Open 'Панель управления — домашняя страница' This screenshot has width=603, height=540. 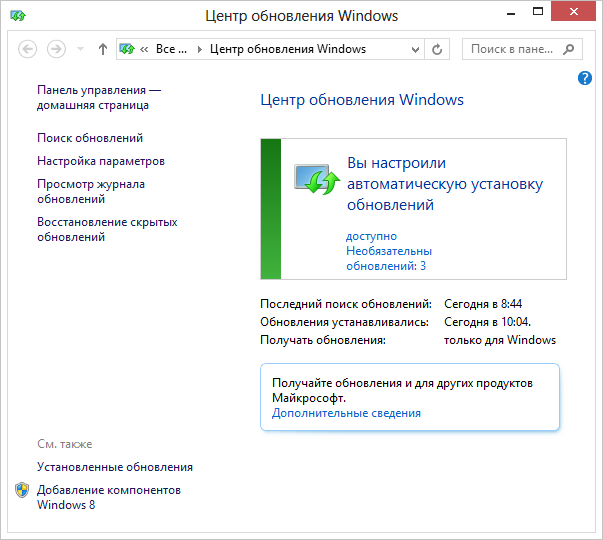[x=99, y=97]
